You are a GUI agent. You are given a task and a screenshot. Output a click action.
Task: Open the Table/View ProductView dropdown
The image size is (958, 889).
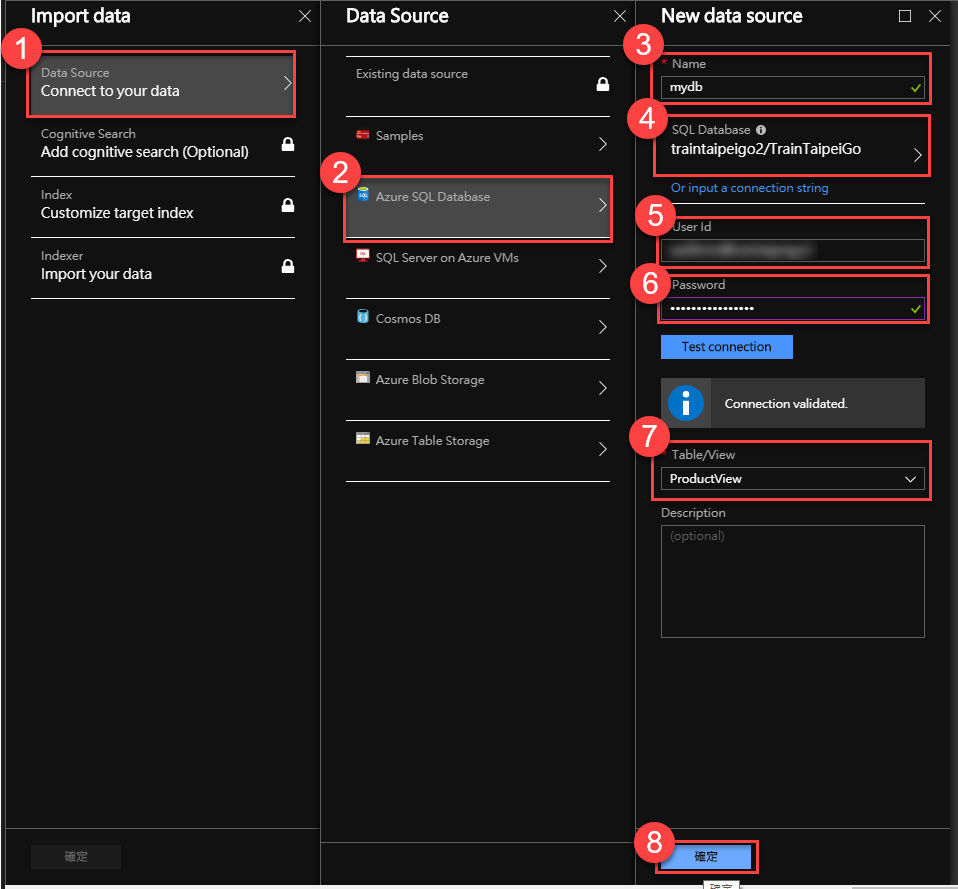[x=792, y=479]
